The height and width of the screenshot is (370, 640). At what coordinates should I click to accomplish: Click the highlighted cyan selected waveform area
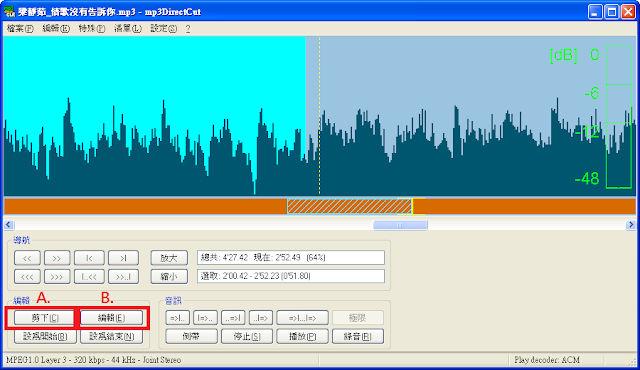(x=155, y=116)
